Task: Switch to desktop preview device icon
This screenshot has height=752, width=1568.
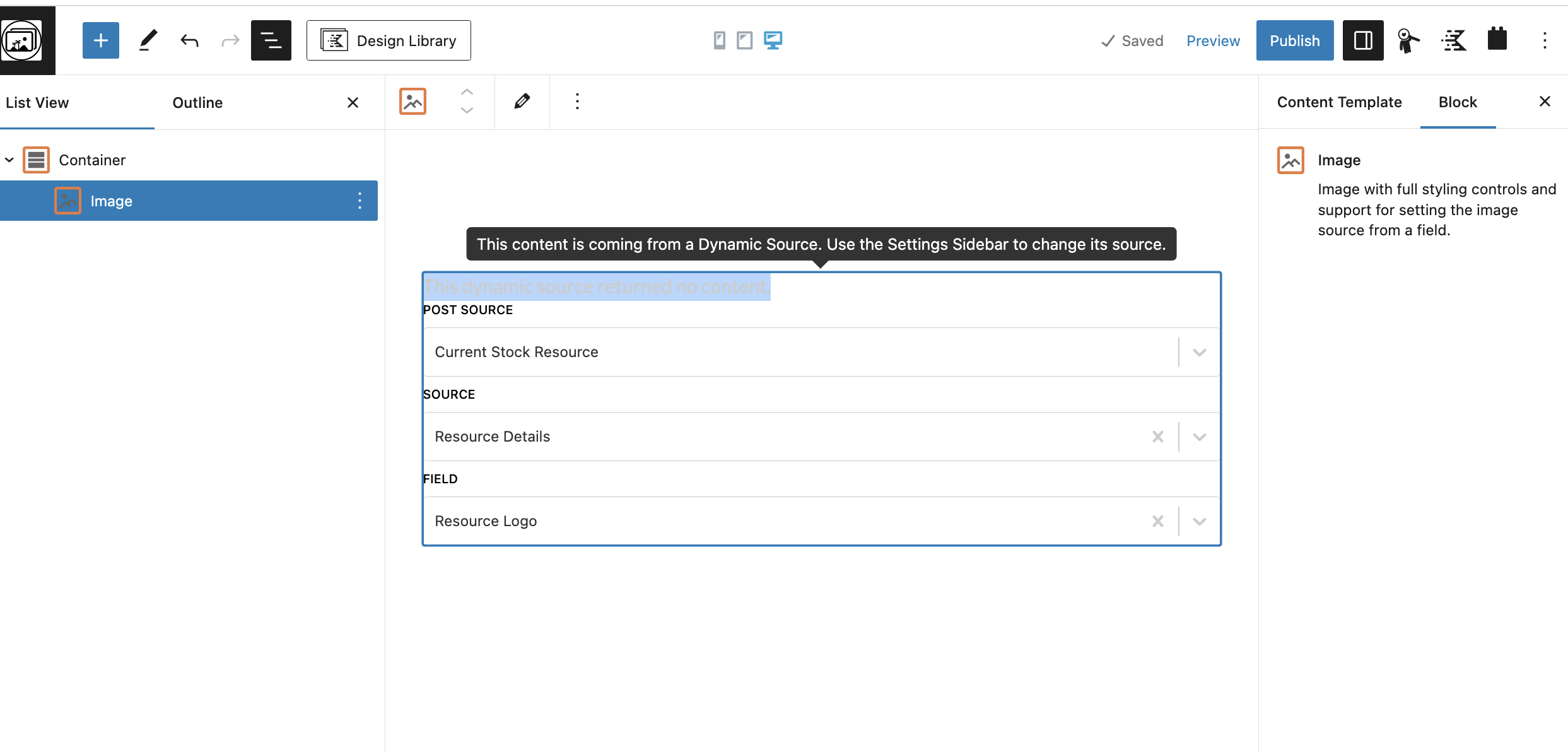Action: (x=773, y=40)
